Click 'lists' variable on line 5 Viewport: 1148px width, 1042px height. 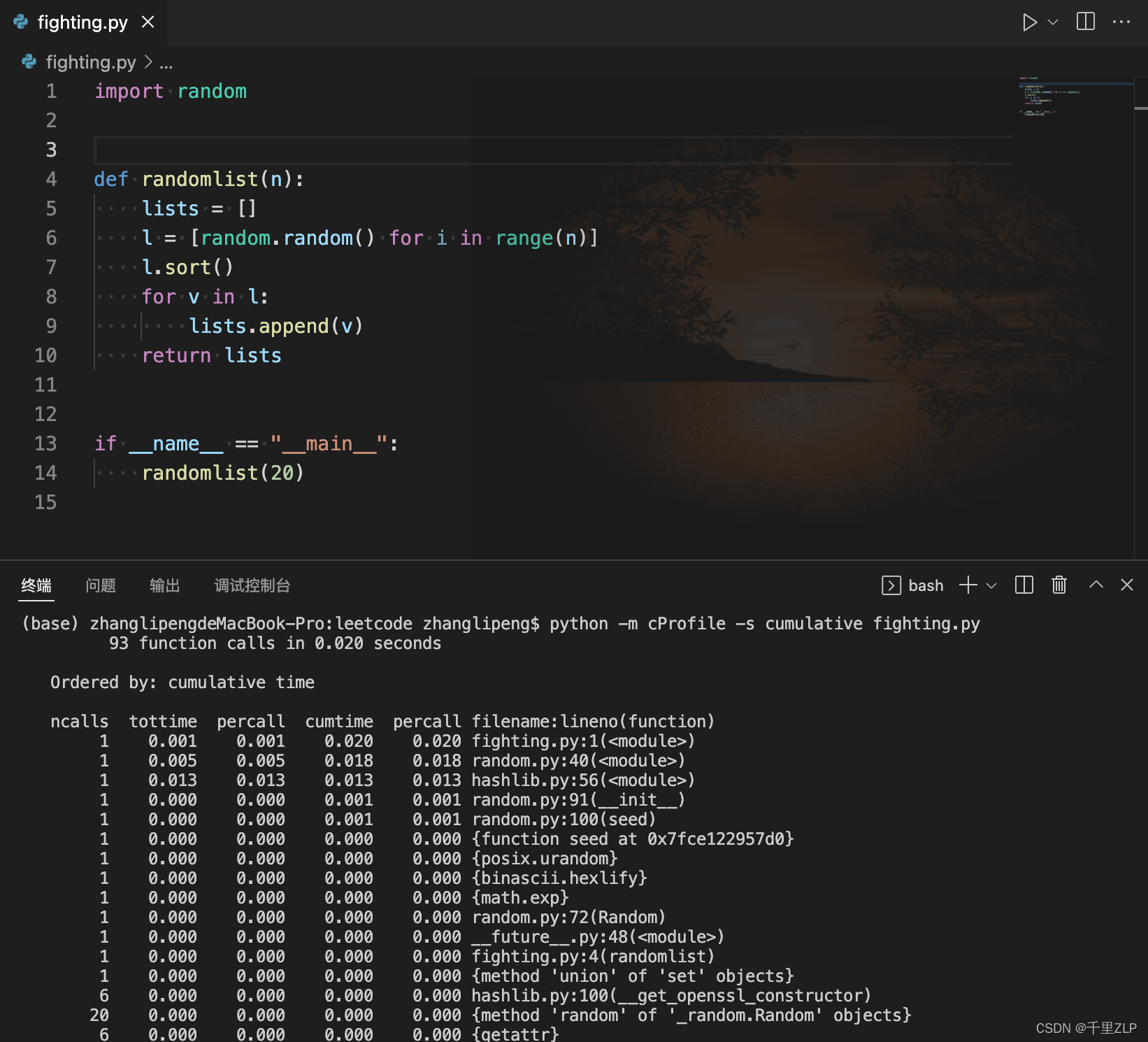[x=171, y=208]
